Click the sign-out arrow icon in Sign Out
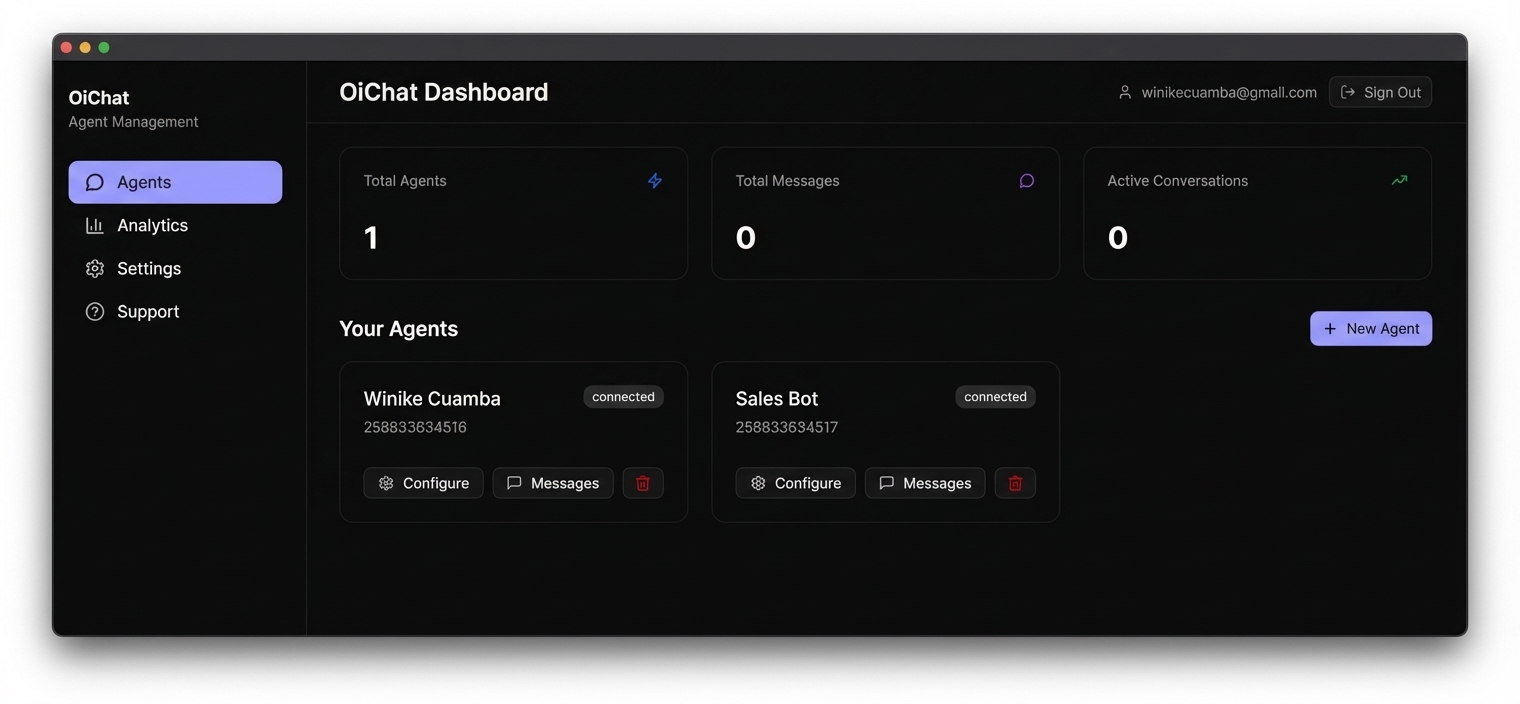 click(x=1348, y=91)
